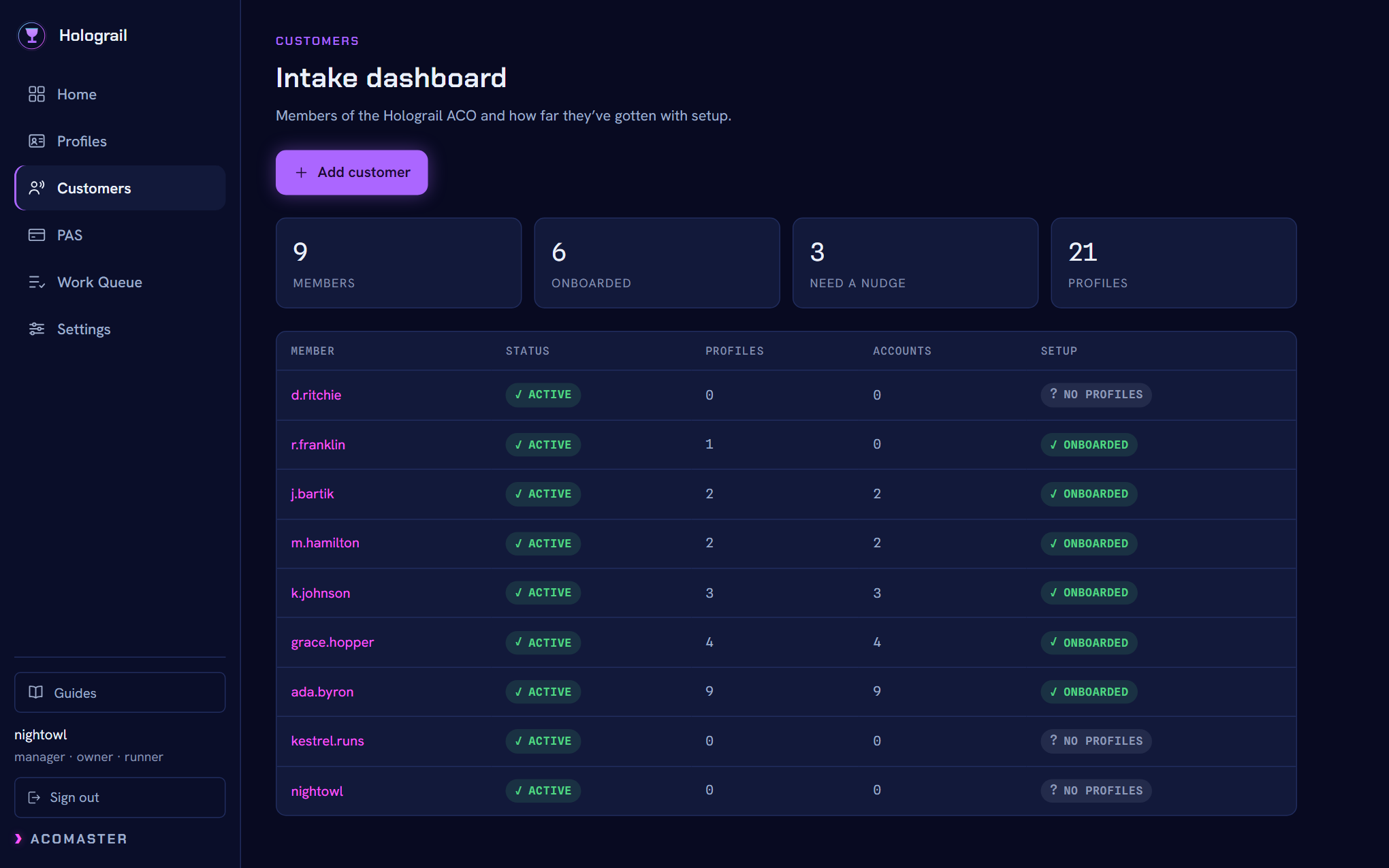Click the ONBOARDED badge for k.johnson

pyautogui.click(x=1089, y=592)
